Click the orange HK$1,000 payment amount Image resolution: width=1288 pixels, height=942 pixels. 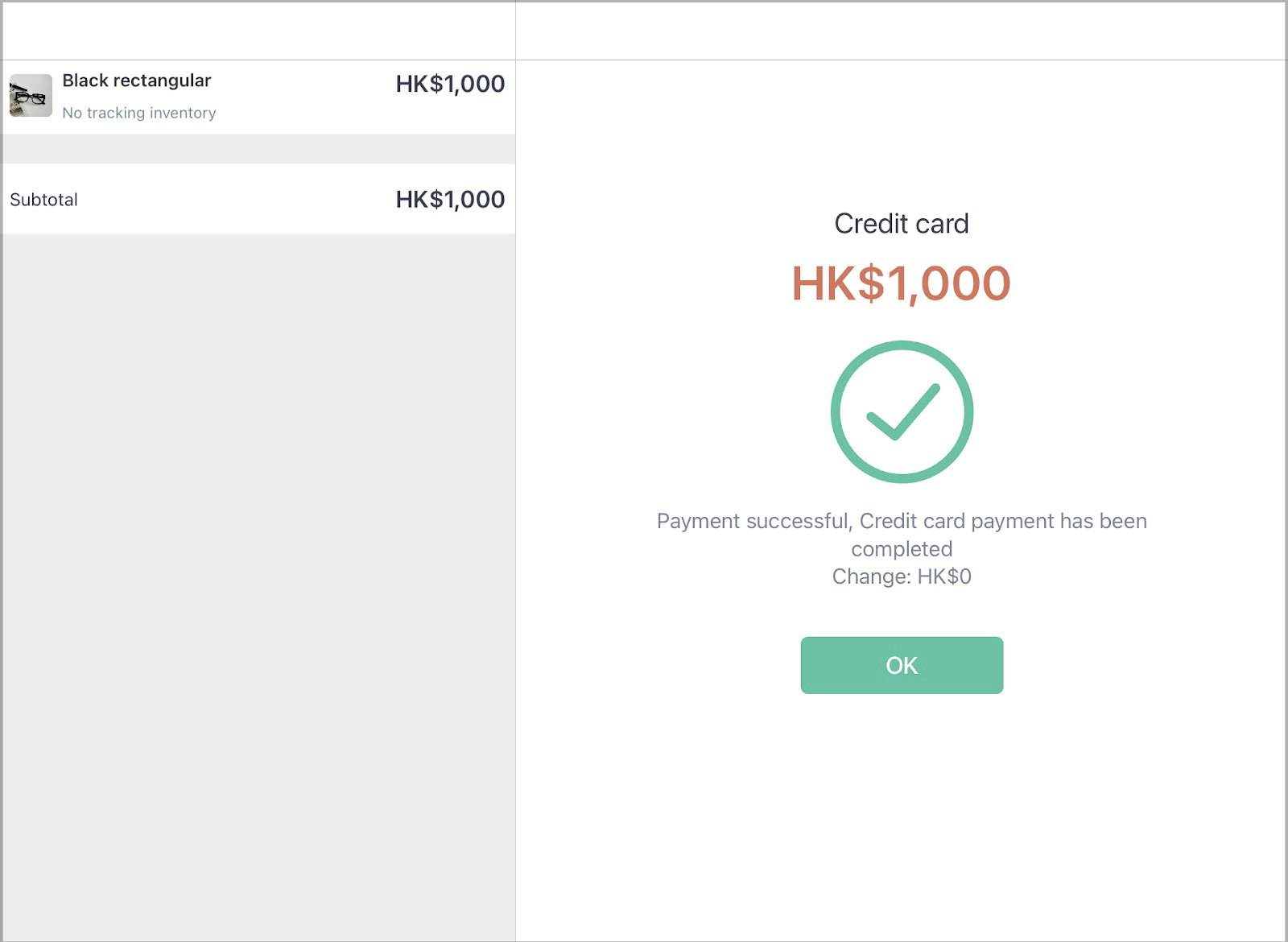902,283
